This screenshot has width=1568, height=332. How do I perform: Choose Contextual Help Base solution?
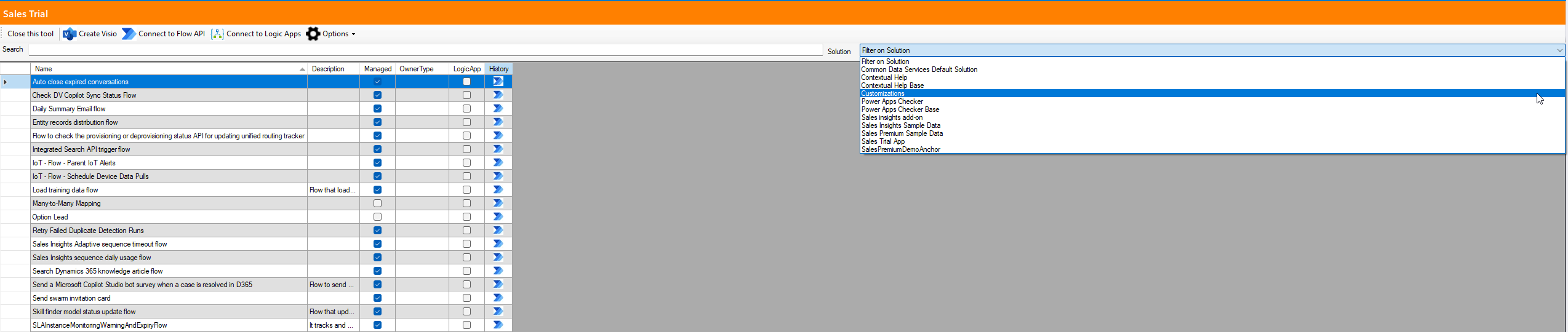tap(1212, 85)
